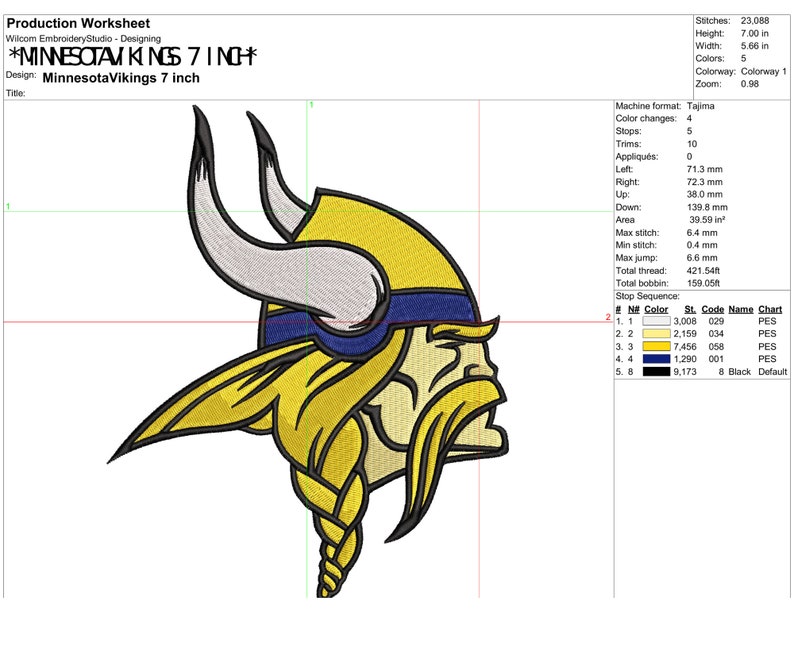Click the right extent value '72.3 mm'
Image resolution: width=794 pixels, height=655 pixels.
(x=704, y=182)
